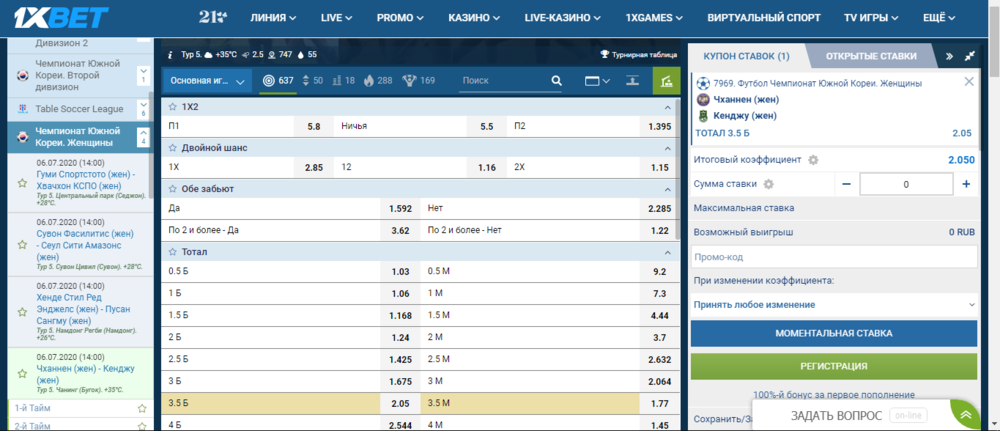Select the up-down arrows filter showing 50
Screen dimensions: 1000x431
coord(312,81)
